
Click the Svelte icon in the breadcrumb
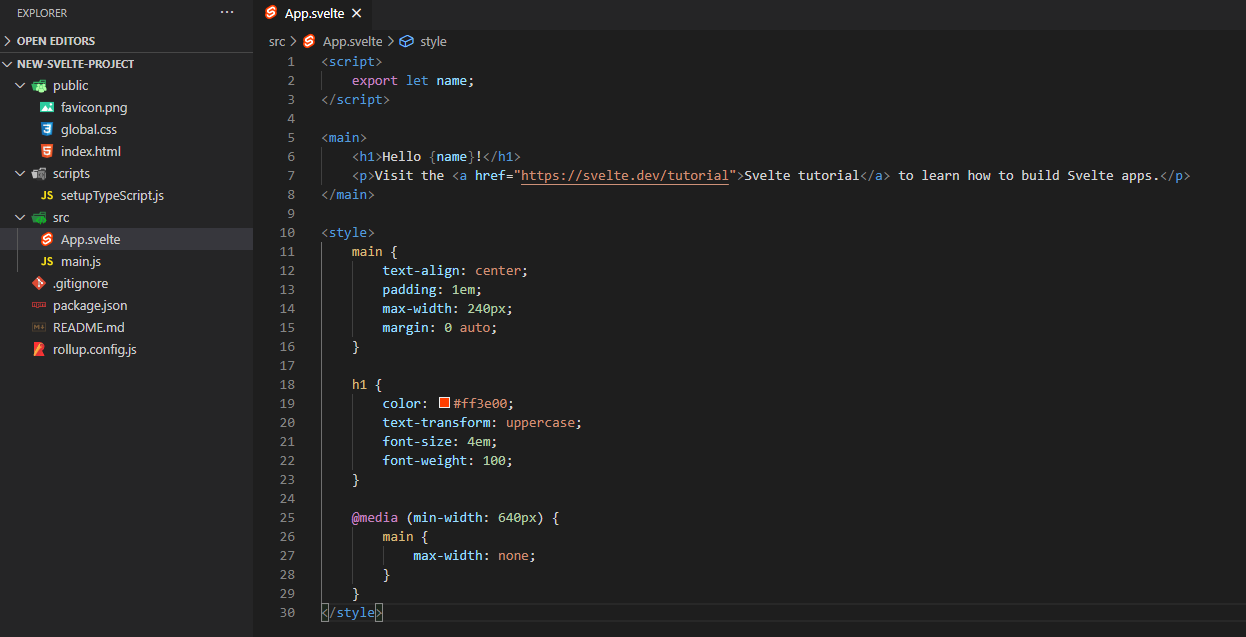point(309,41)
